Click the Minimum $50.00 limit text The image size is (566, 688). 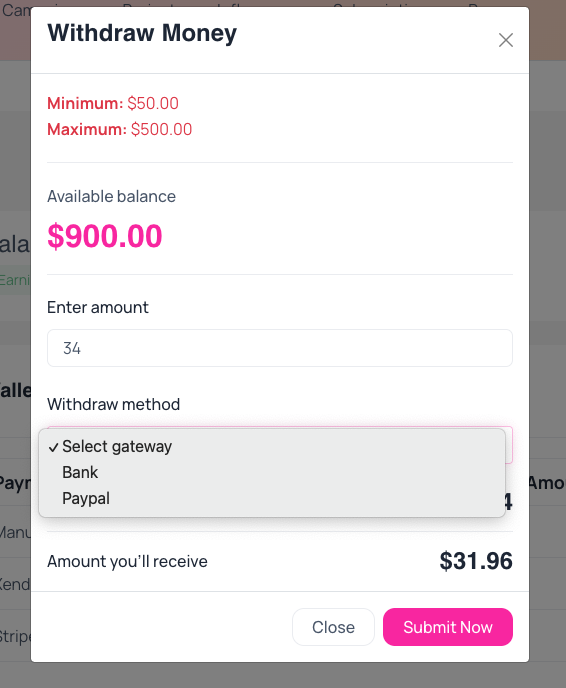(113, 104)
